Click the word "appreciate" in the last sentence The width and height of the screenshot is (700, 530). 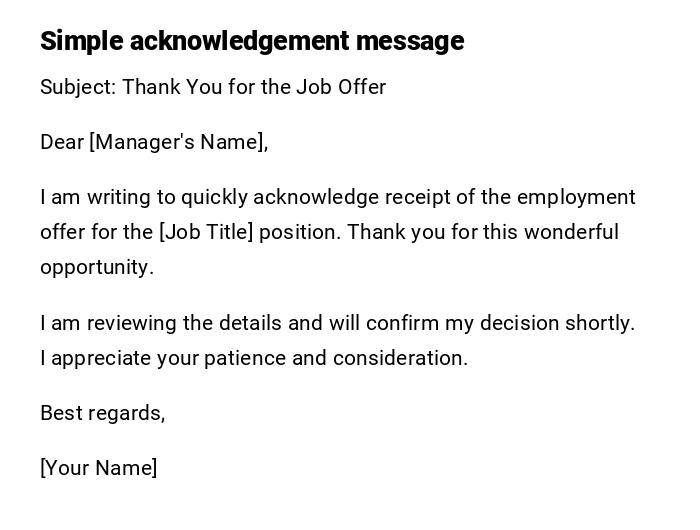pyautogui.click(x=97, y=358)
